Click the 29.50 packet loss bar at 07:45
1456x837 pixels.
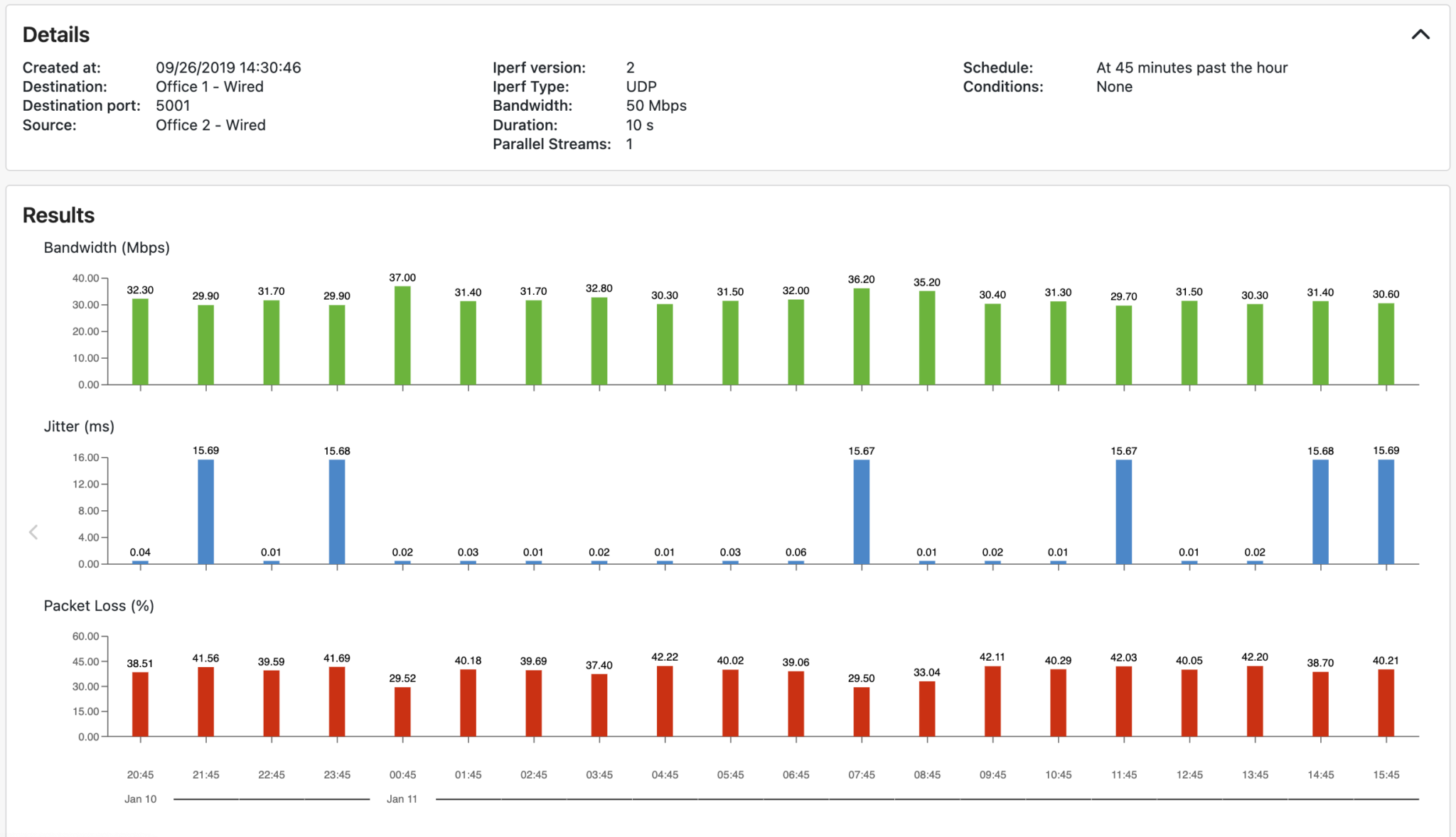[x=861, y=711]
